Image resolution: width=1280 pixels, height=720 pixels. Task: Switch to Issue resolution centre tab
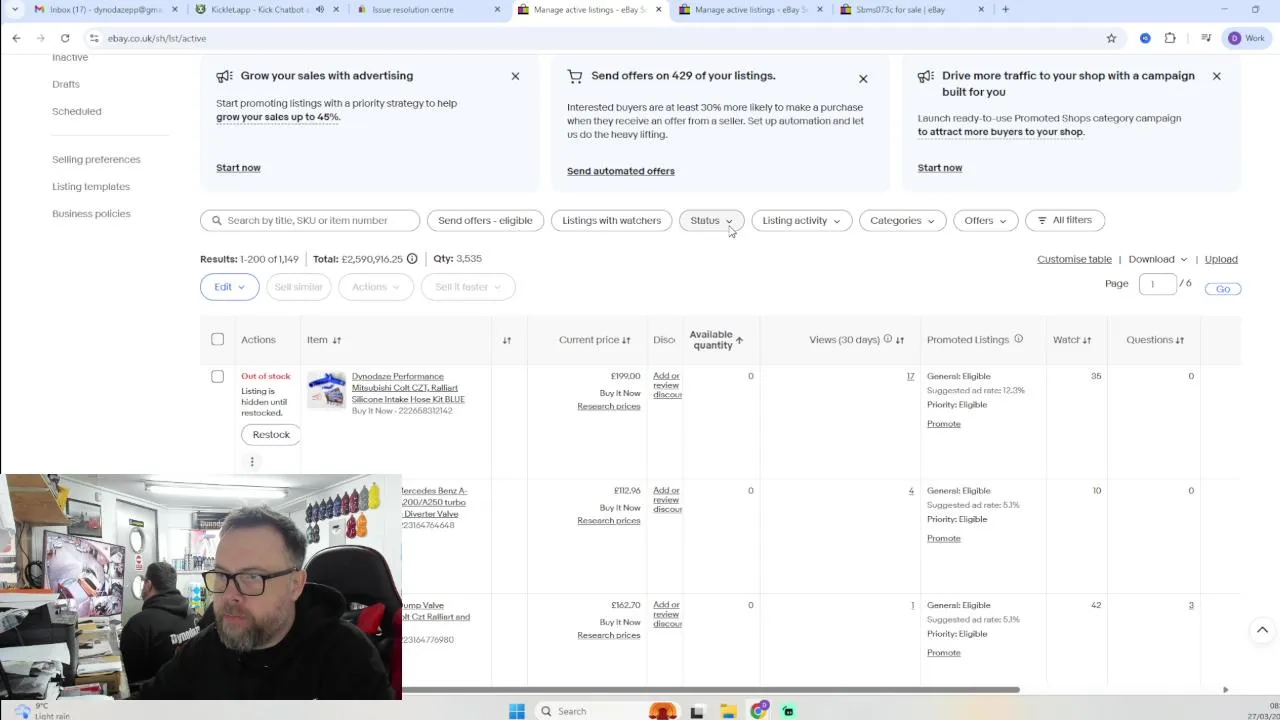pyautogui.click(x=428, y=10)
